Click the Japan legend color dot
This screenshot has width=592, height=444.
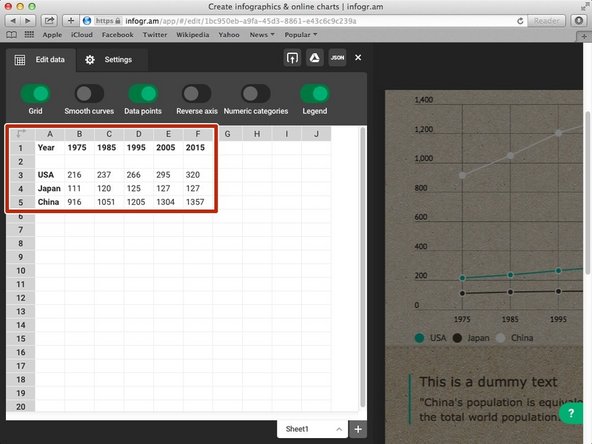tap(457, 338)
